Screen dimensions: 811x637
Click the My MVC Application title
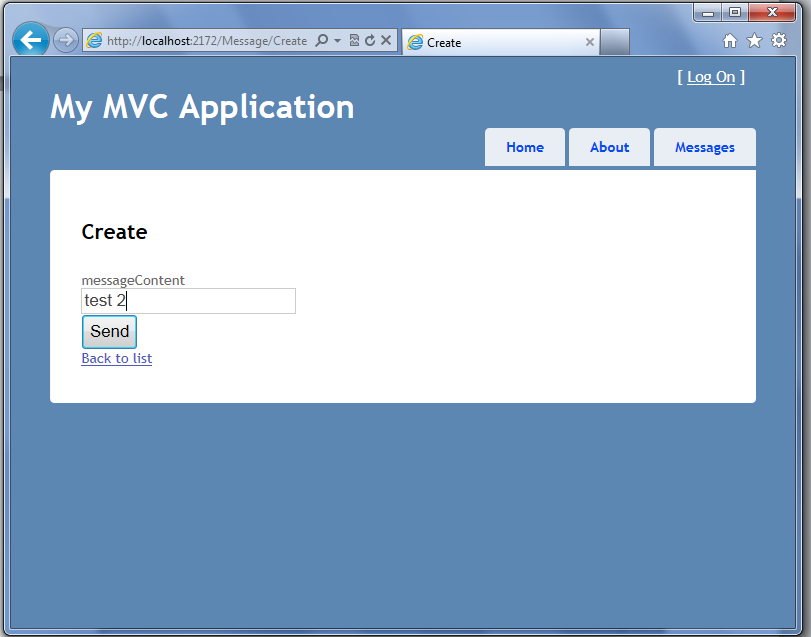point(202,107)
